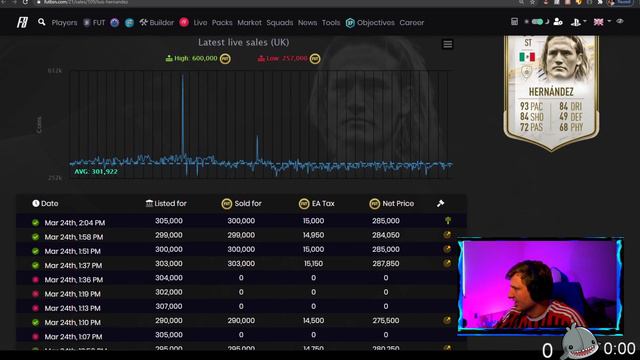Open the Career menu

[411, 23]
